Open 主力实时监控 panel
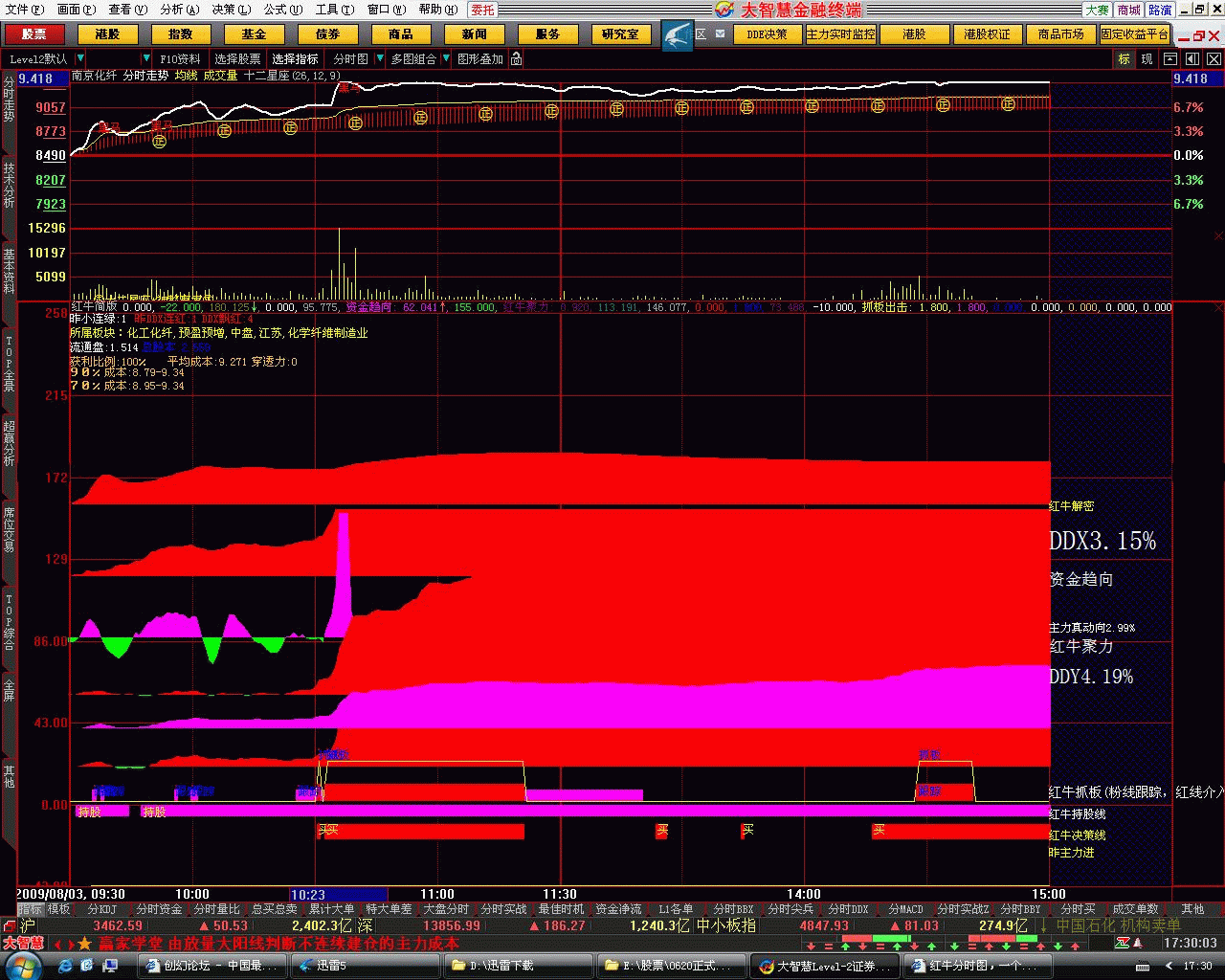This screenshot has width=1225, height=980. [x=840, y=34]
